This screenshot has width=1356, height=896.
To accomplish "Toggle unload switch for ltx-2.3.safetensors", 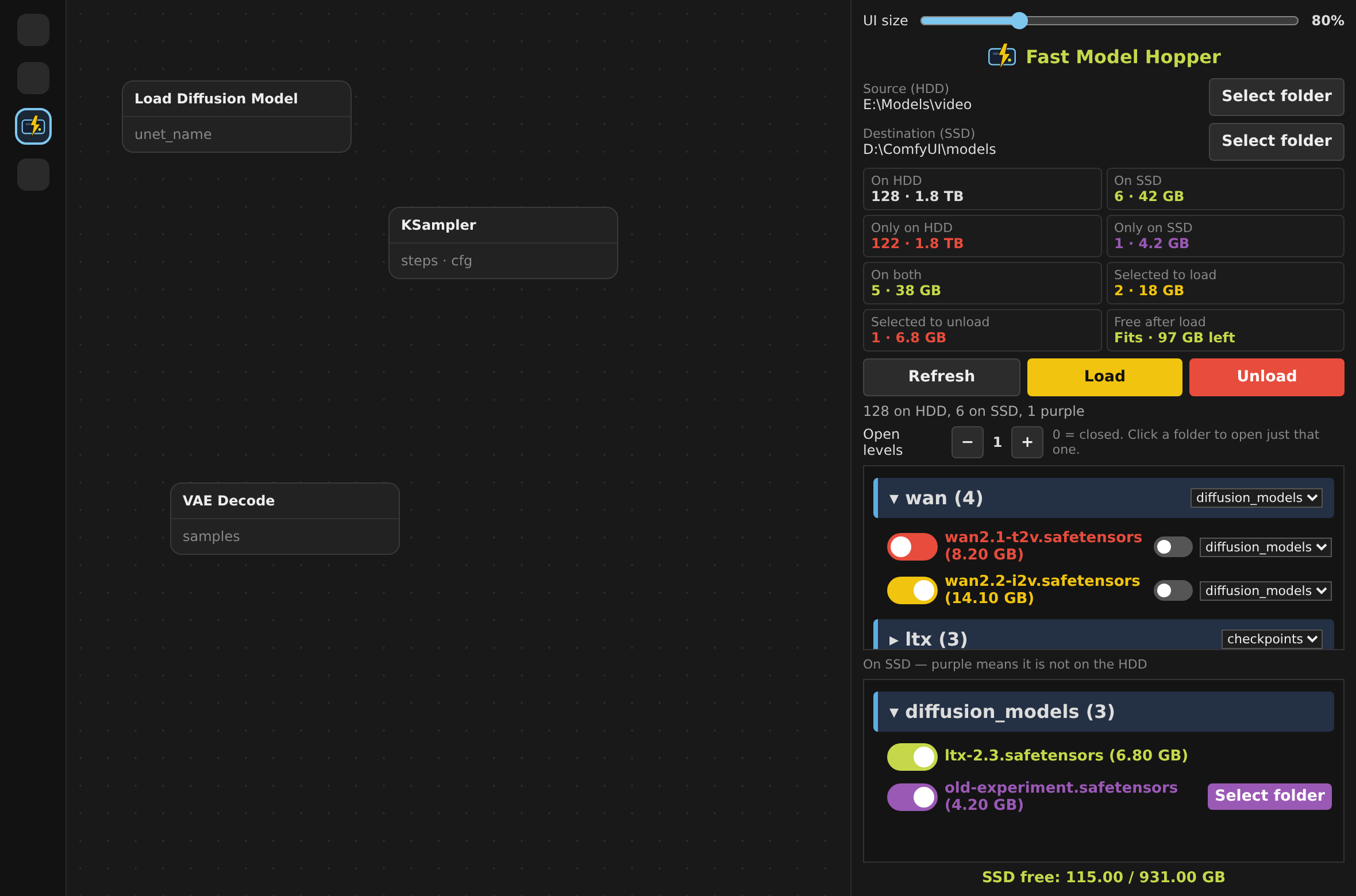I will (x=912, y=756).
